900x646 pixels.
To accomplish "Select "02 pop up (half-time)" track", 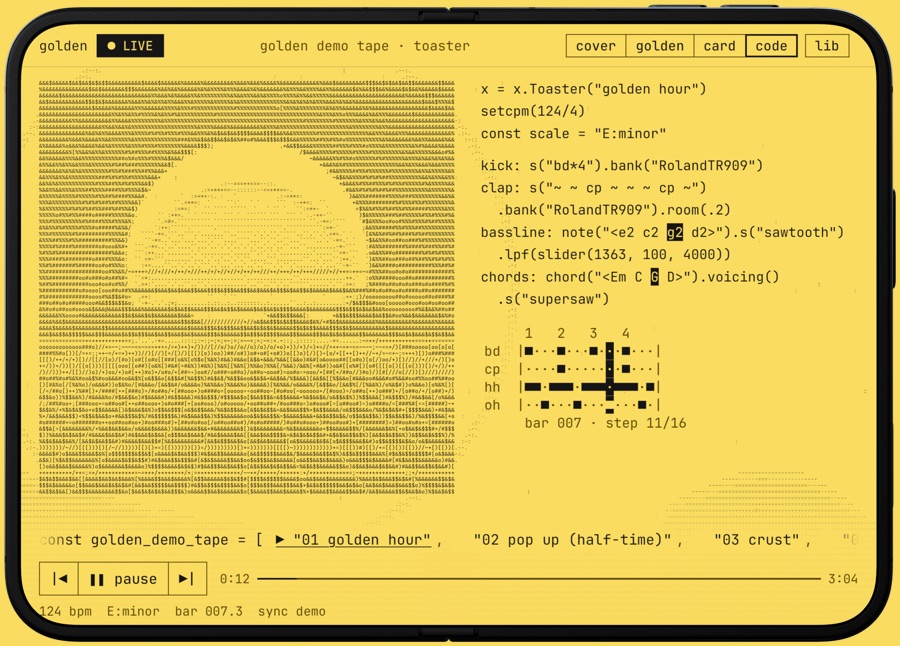I will click(572, 540).
